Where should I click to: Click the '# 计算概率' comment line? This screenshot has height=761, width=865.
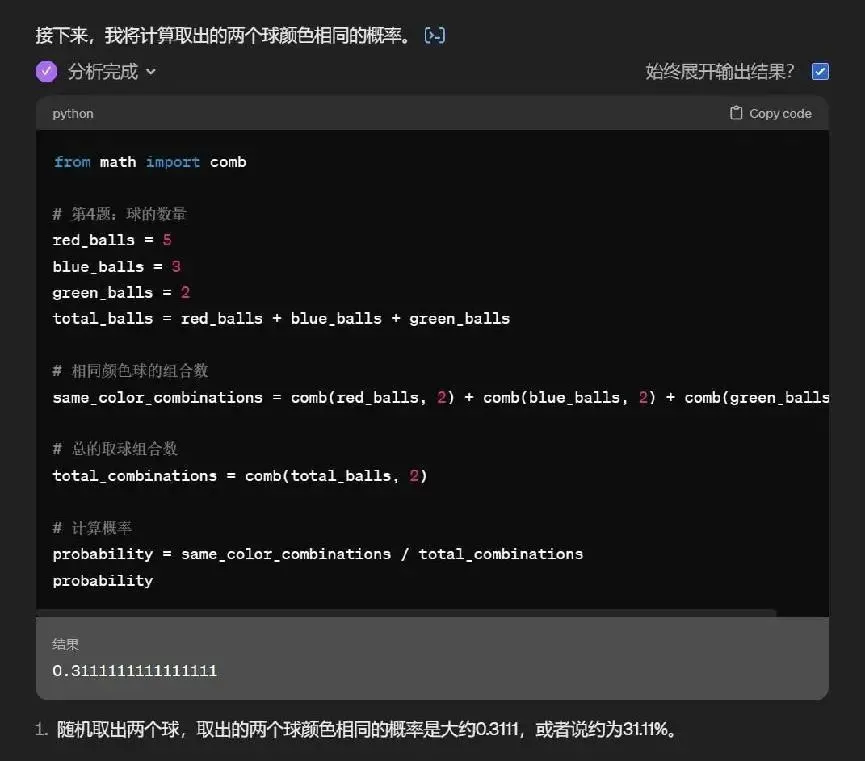(x=92, y=528)
